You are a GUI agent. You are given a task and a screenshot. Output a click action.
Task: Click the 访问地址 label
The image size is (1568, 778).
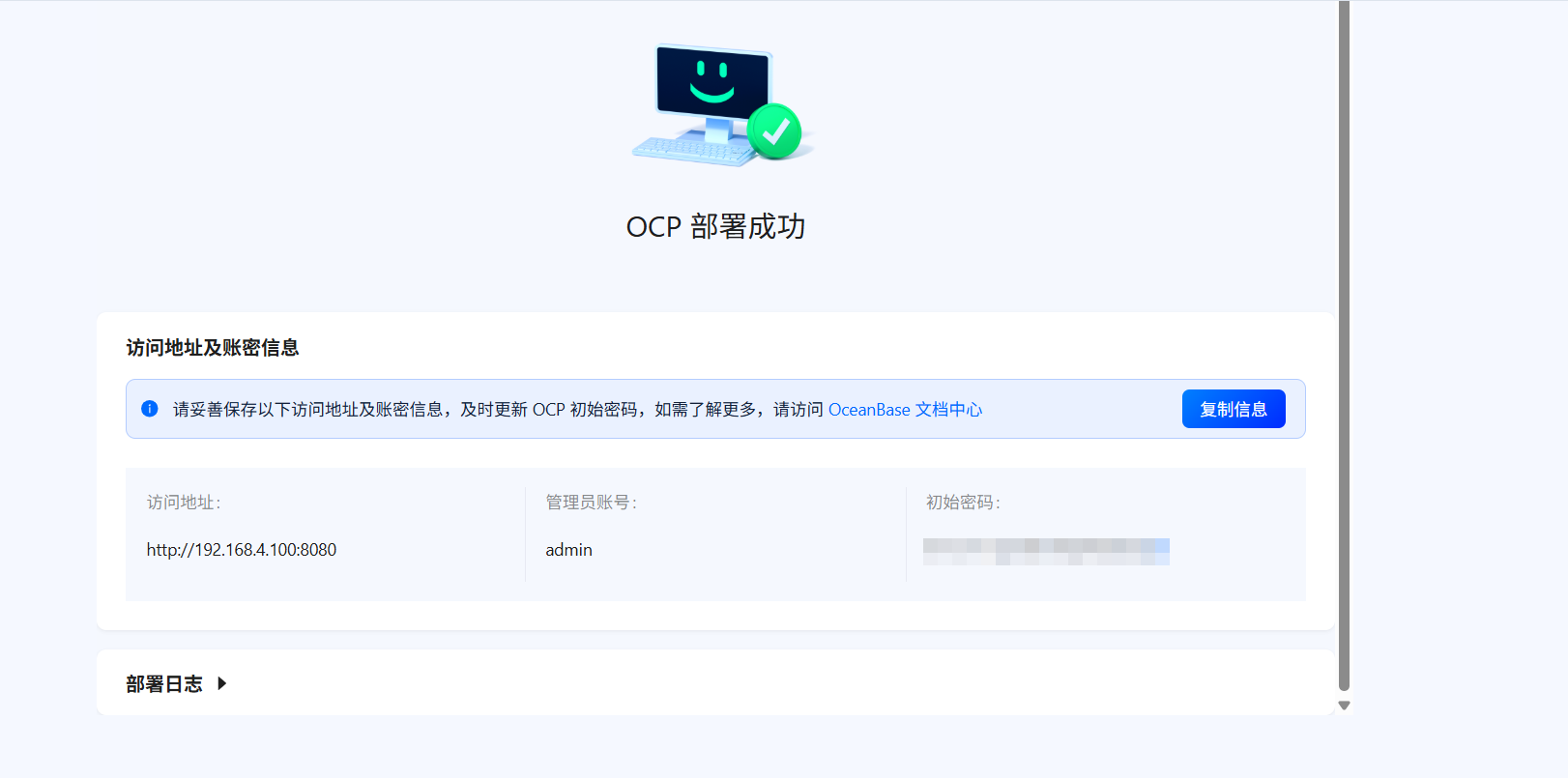tap(184, 503)
